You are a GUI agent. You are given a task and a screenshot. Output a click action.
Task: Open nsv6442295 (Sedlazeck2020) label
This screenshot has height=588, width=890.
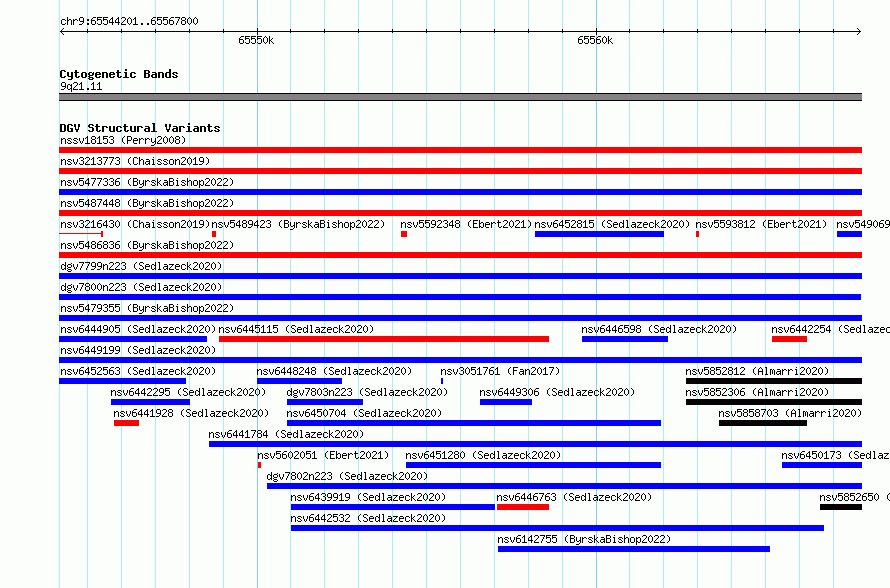click(x=188, y=392)
